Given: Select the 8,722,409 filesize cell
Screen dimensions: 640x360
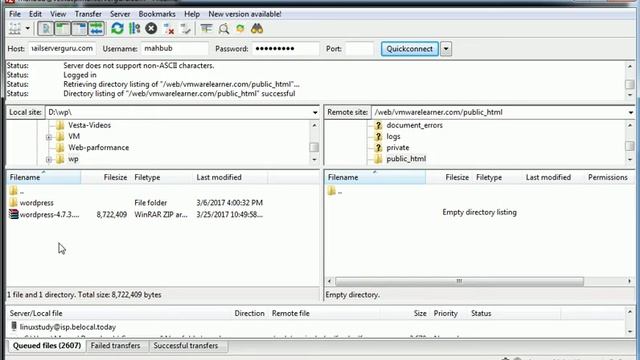Looking at the screenshot, I should pyautogui.click(x=111, y=215).
